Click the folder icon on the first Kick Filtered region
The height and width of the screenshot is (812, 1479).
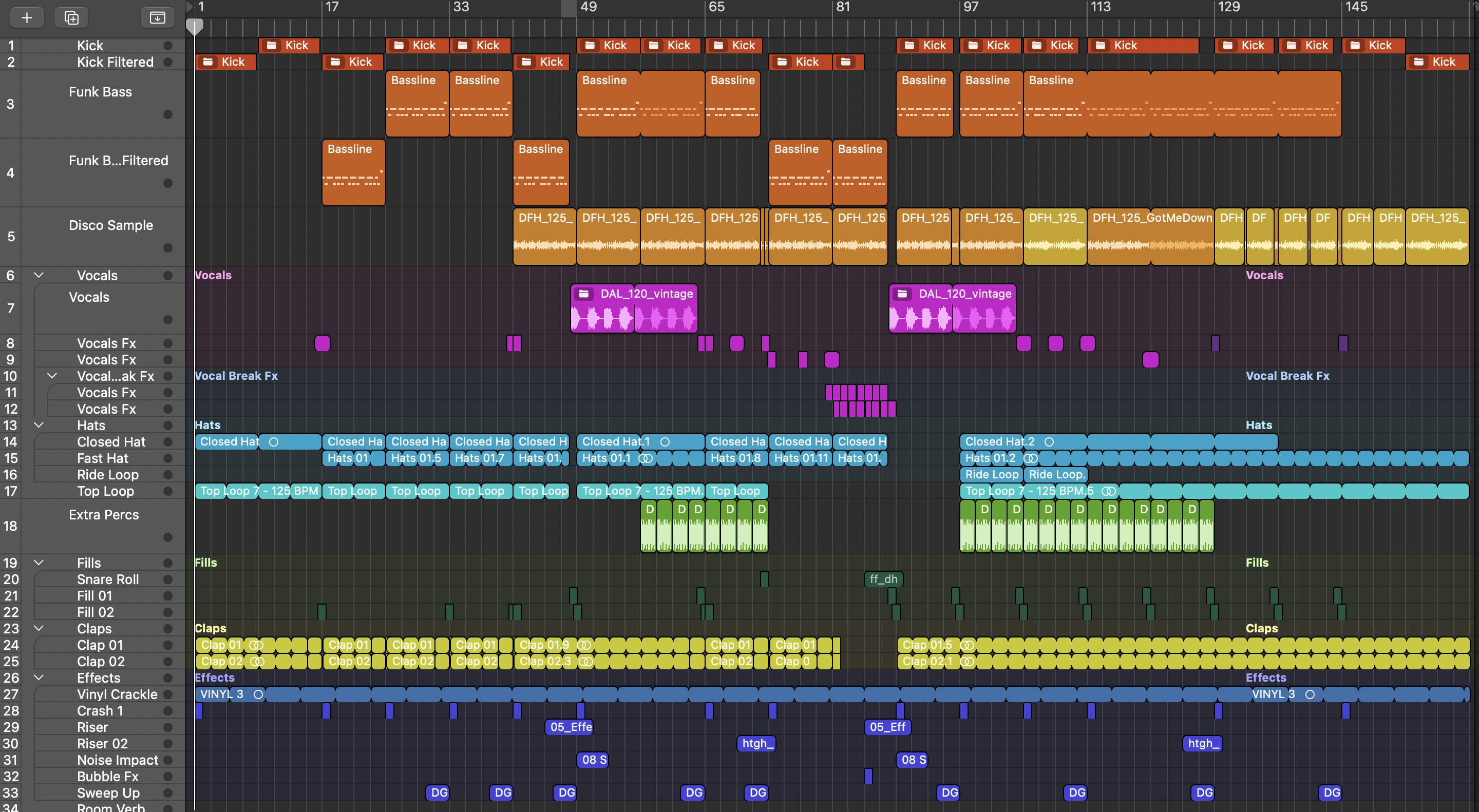coord(208,62)
